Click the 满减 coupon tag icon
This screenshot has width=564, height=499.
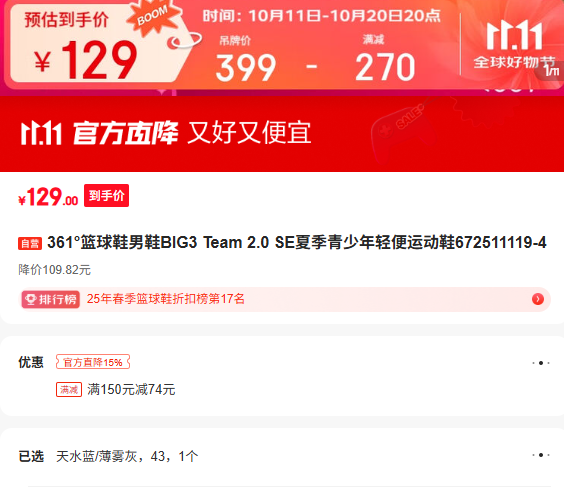(69, 389)
